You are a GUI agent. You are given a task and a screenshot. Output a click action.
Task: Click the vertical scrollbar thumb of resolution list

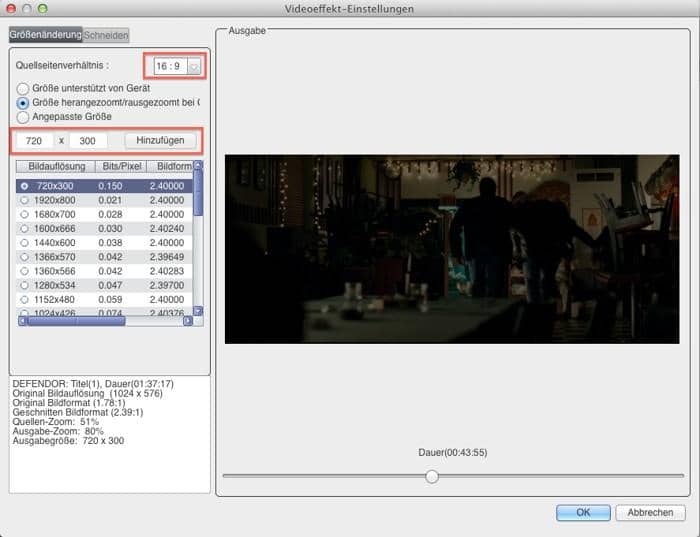[x=198, y=193]
